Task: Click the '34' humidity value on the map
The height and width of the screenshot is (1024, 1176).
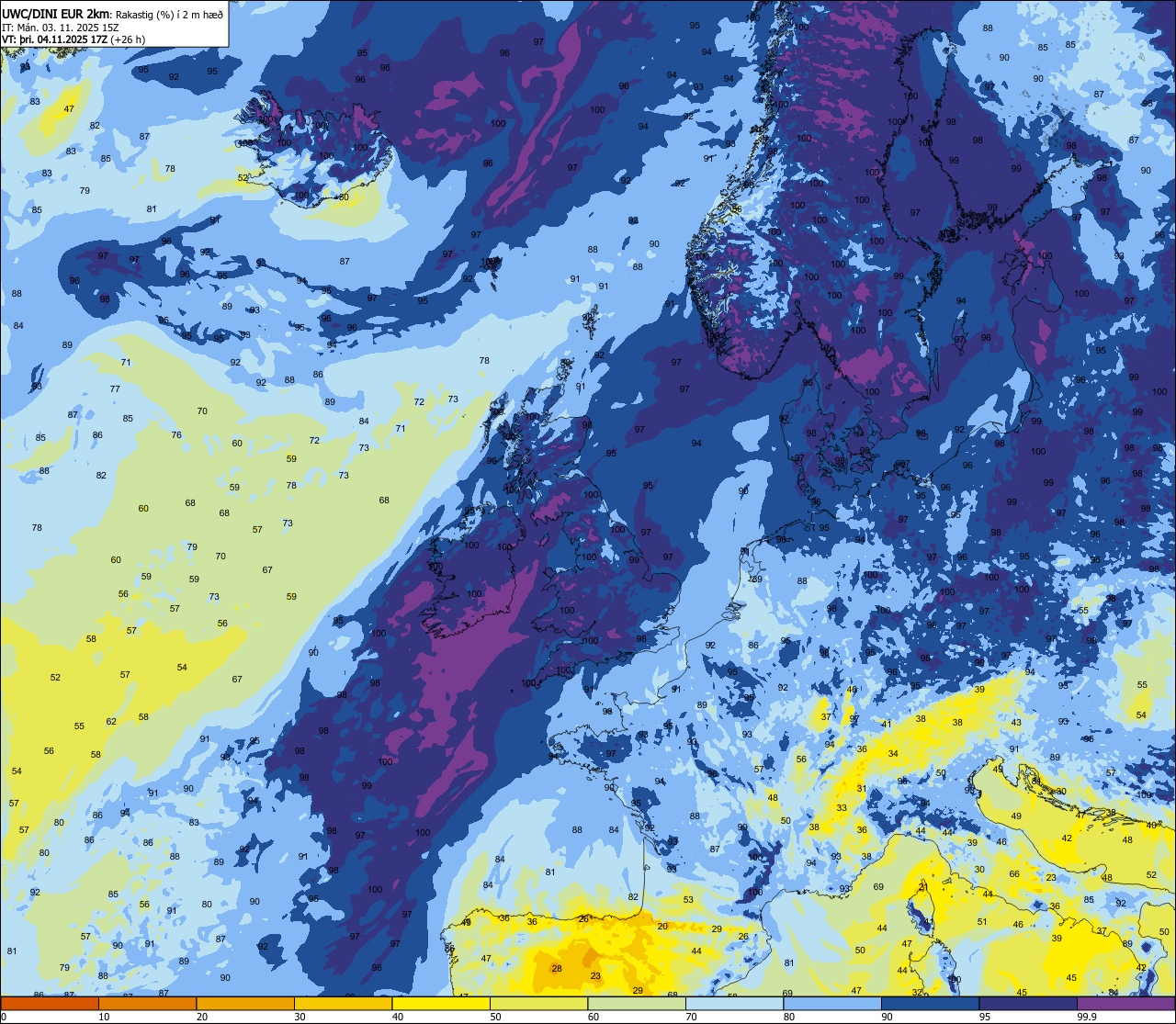Action: (892, 753)
